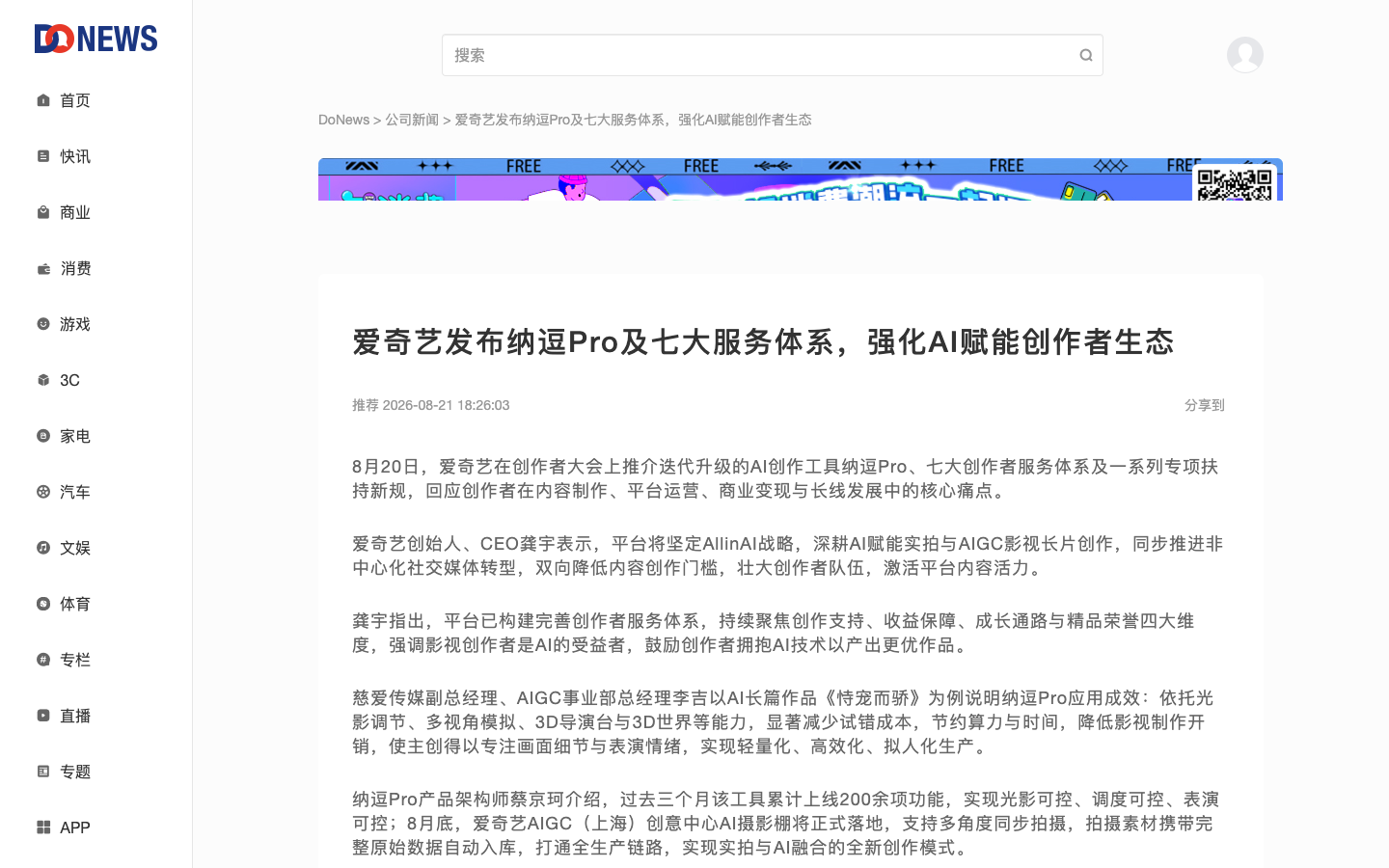Open the user avatar profile
Viewport: 1389px width, 868px height.
(x=1245, y=55)
